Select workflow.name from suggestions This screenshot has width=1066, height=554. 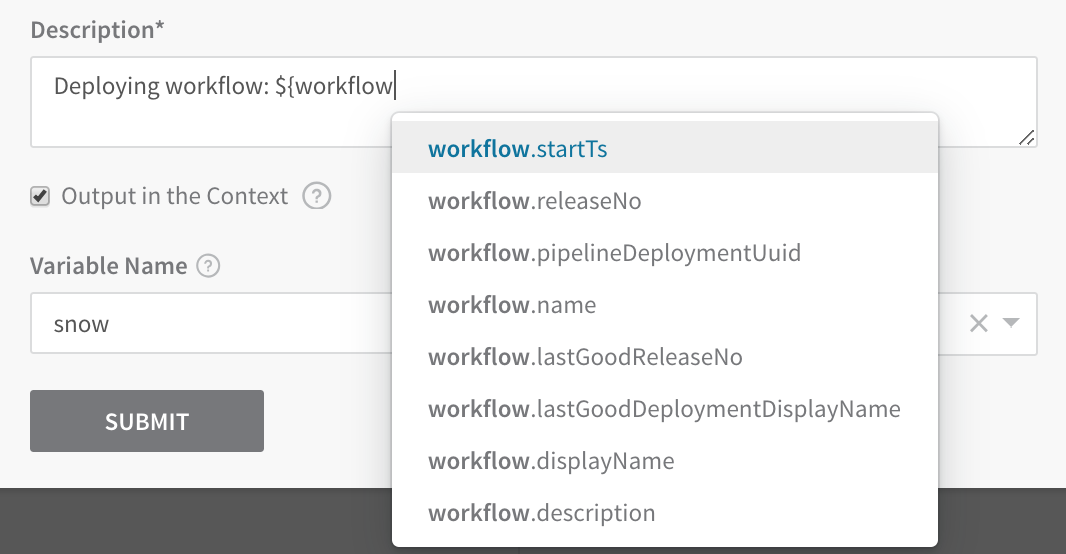pos(665,305)
